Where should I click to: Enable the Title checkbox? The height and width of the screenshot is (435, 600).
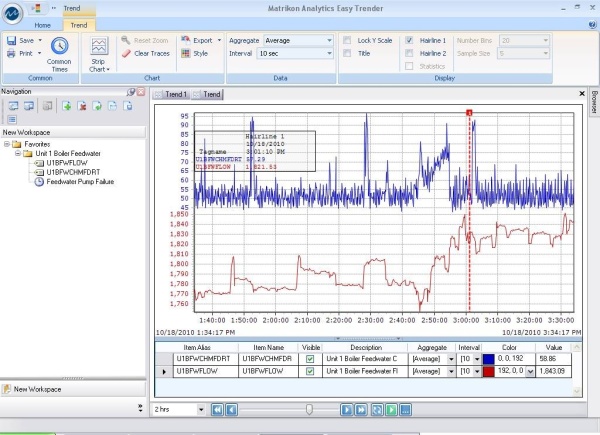click(x=347, y=53)
